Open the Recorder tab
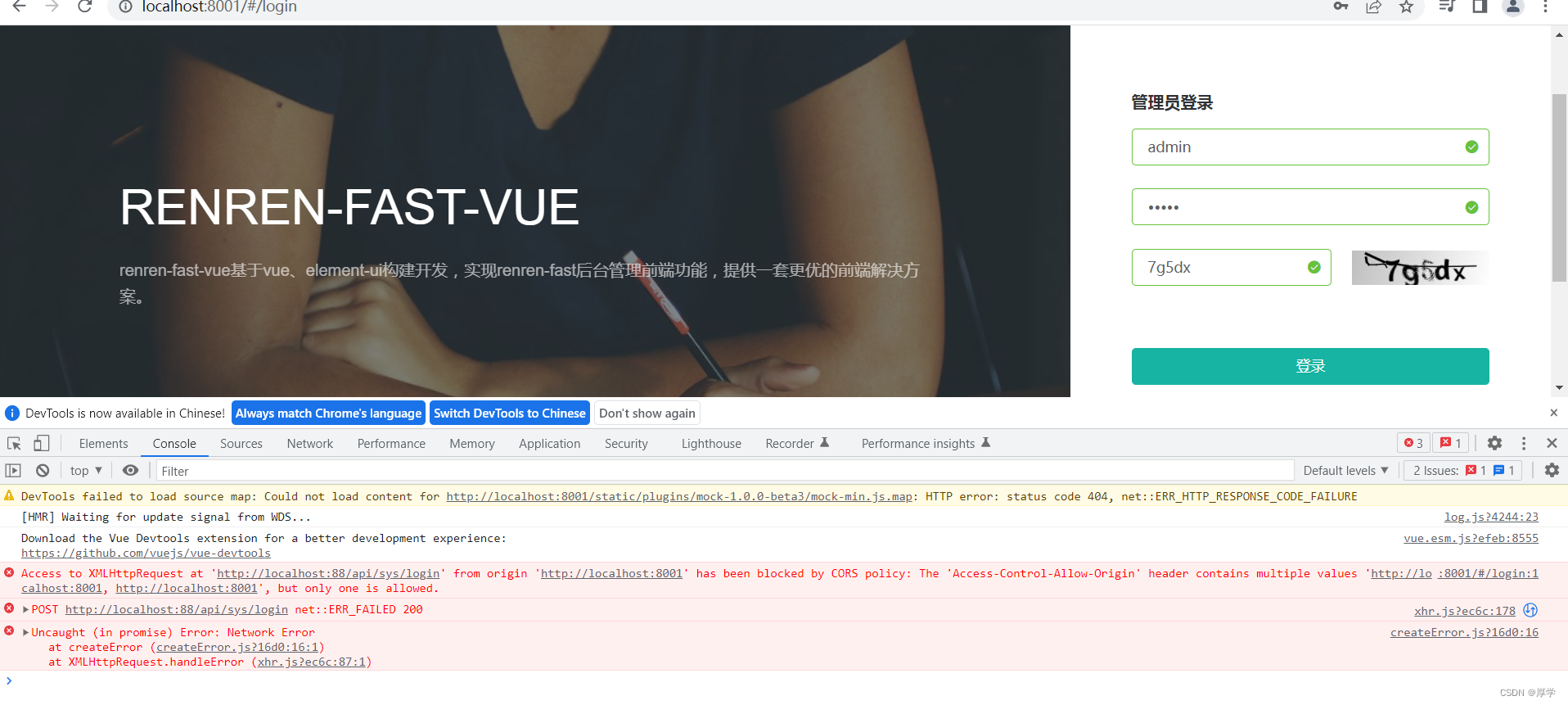The image size is (1568, 705). (x=797, y=443)
